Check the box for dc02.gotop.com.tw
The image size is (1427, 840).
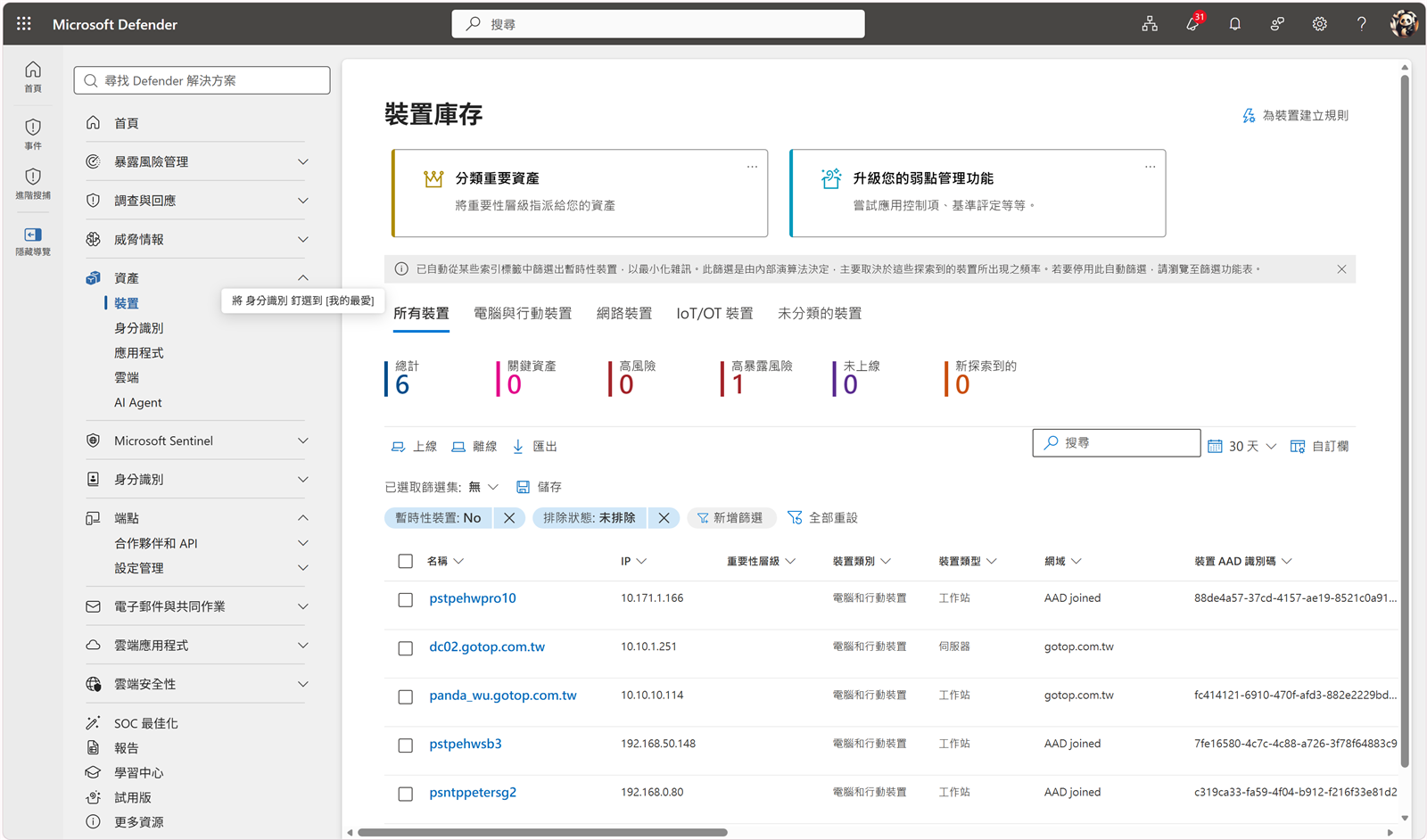coord(405,648)
